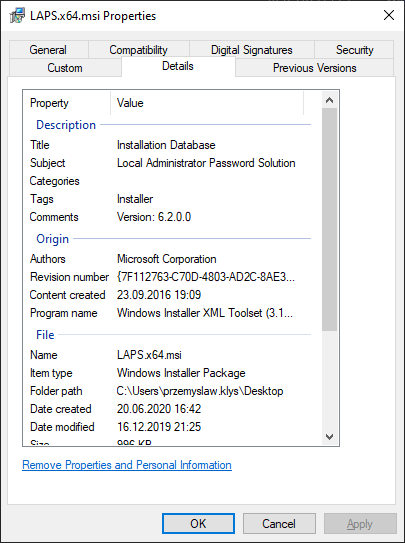
Task: Select Date modified value 16.12.2019 21:25
Action: (x=159, y=427)
